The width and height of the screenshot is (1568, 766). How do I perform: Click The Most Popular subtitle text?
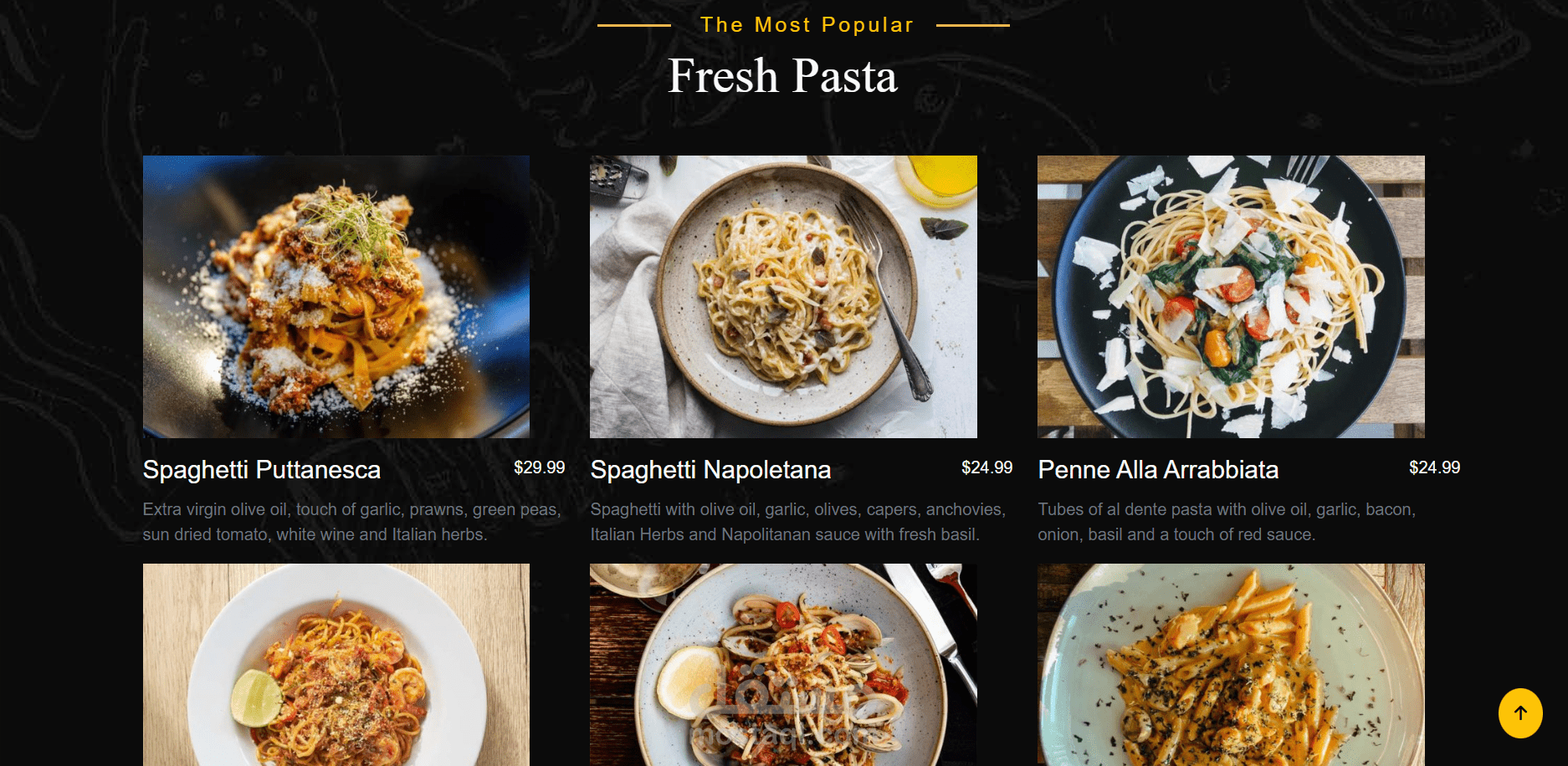pos(807,25)
